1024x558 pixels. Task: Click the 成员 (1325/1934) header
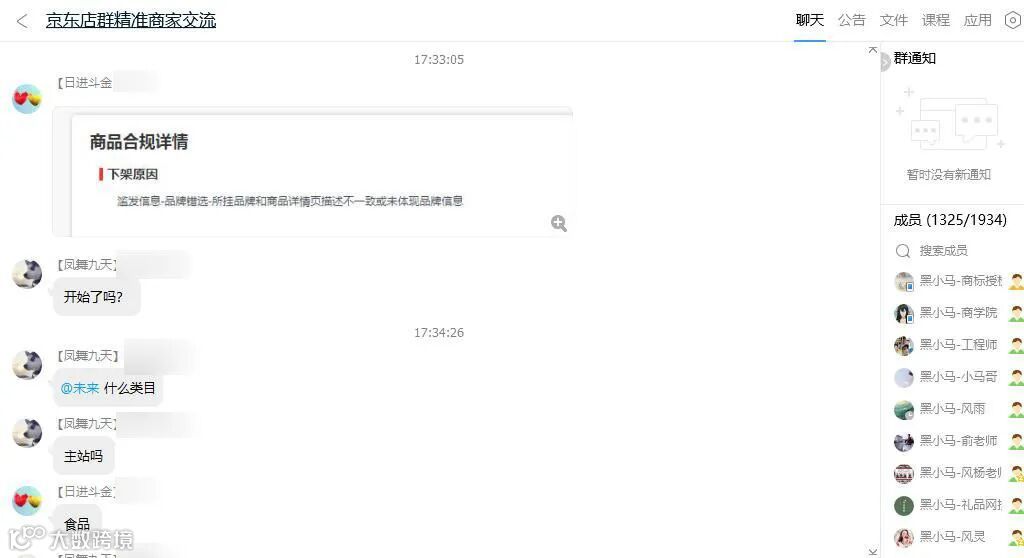coord(950,220)
